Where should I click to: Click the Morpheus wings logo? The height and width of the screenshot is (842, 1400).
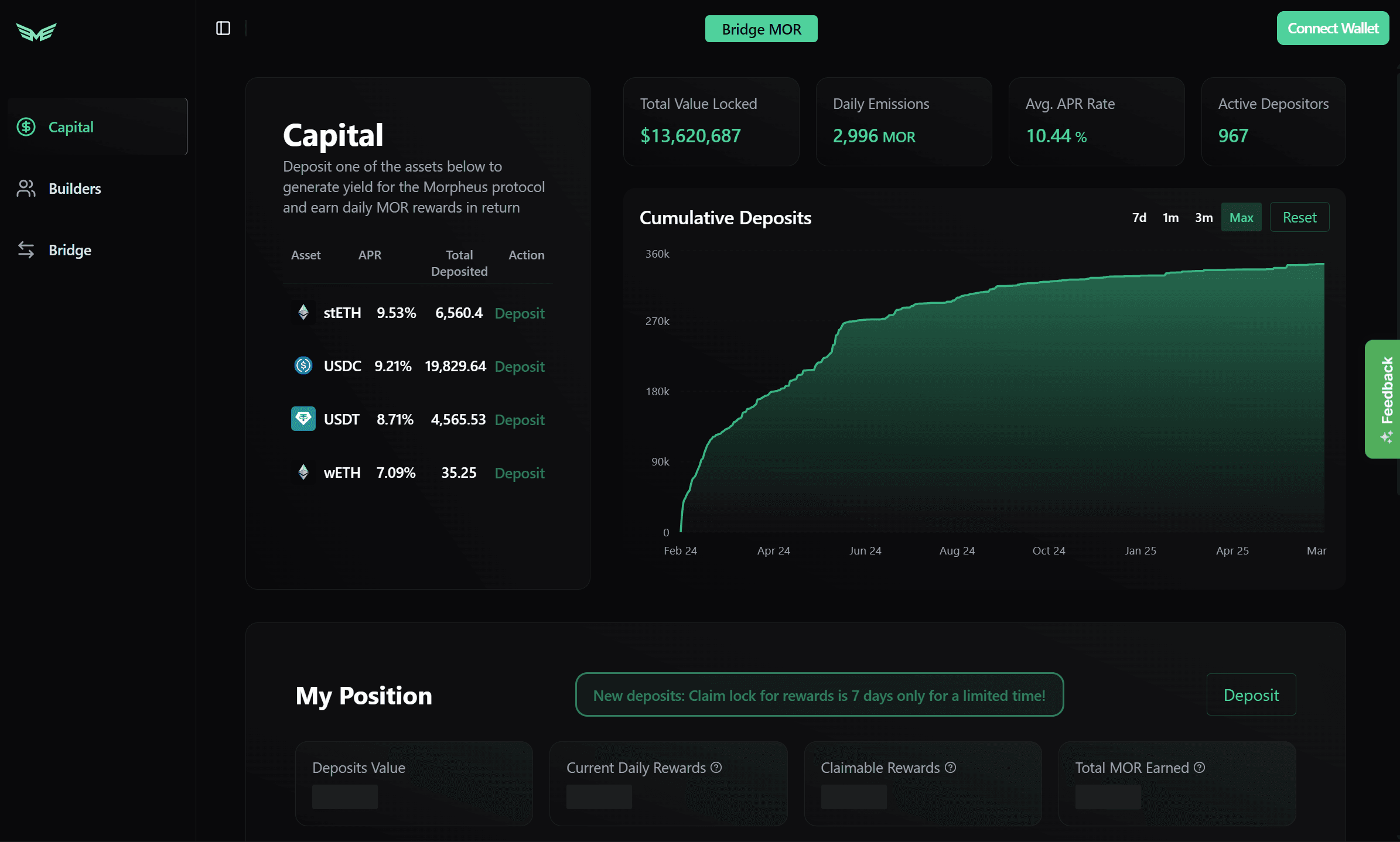(36, 32)
